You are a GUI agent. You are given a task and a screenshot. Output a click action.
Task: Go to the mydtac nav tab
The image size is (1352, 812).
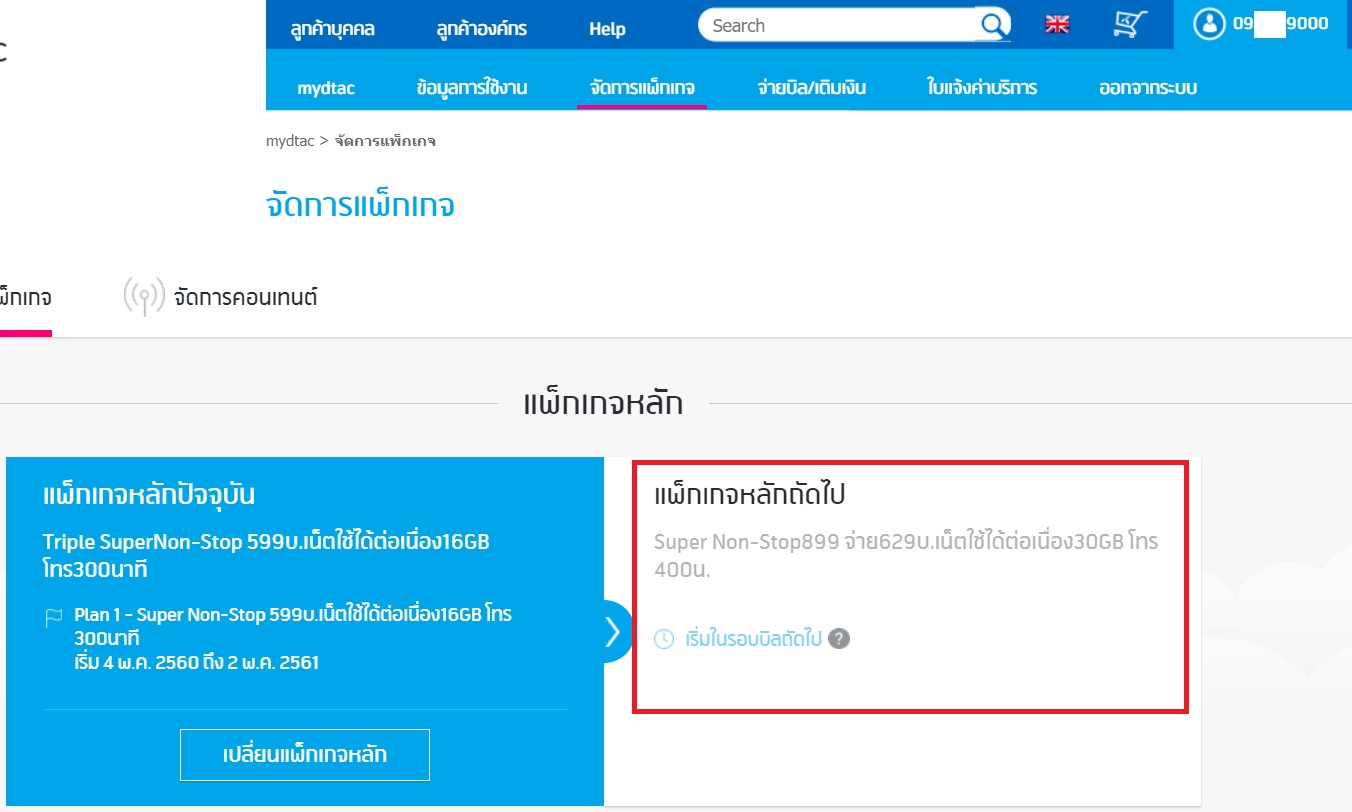click(326, 88)
